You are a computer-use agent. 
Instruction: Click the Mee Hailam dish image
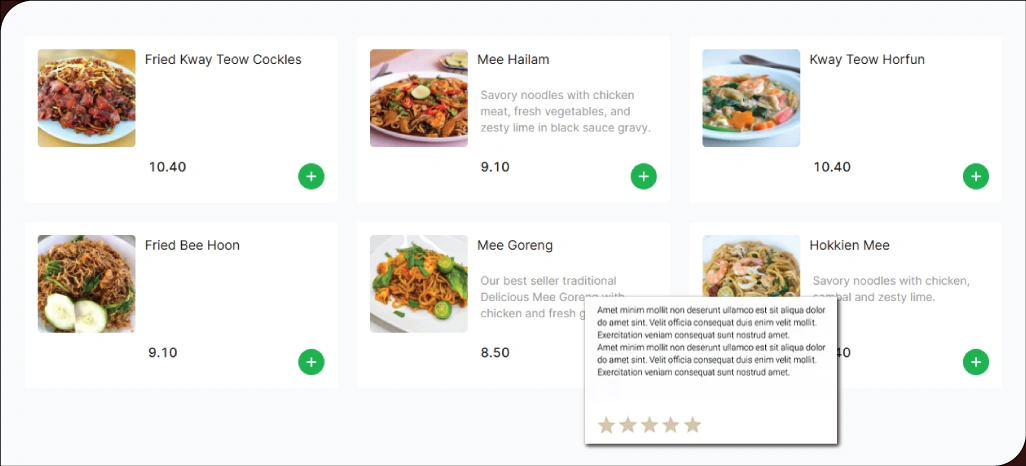coord(419,98)
